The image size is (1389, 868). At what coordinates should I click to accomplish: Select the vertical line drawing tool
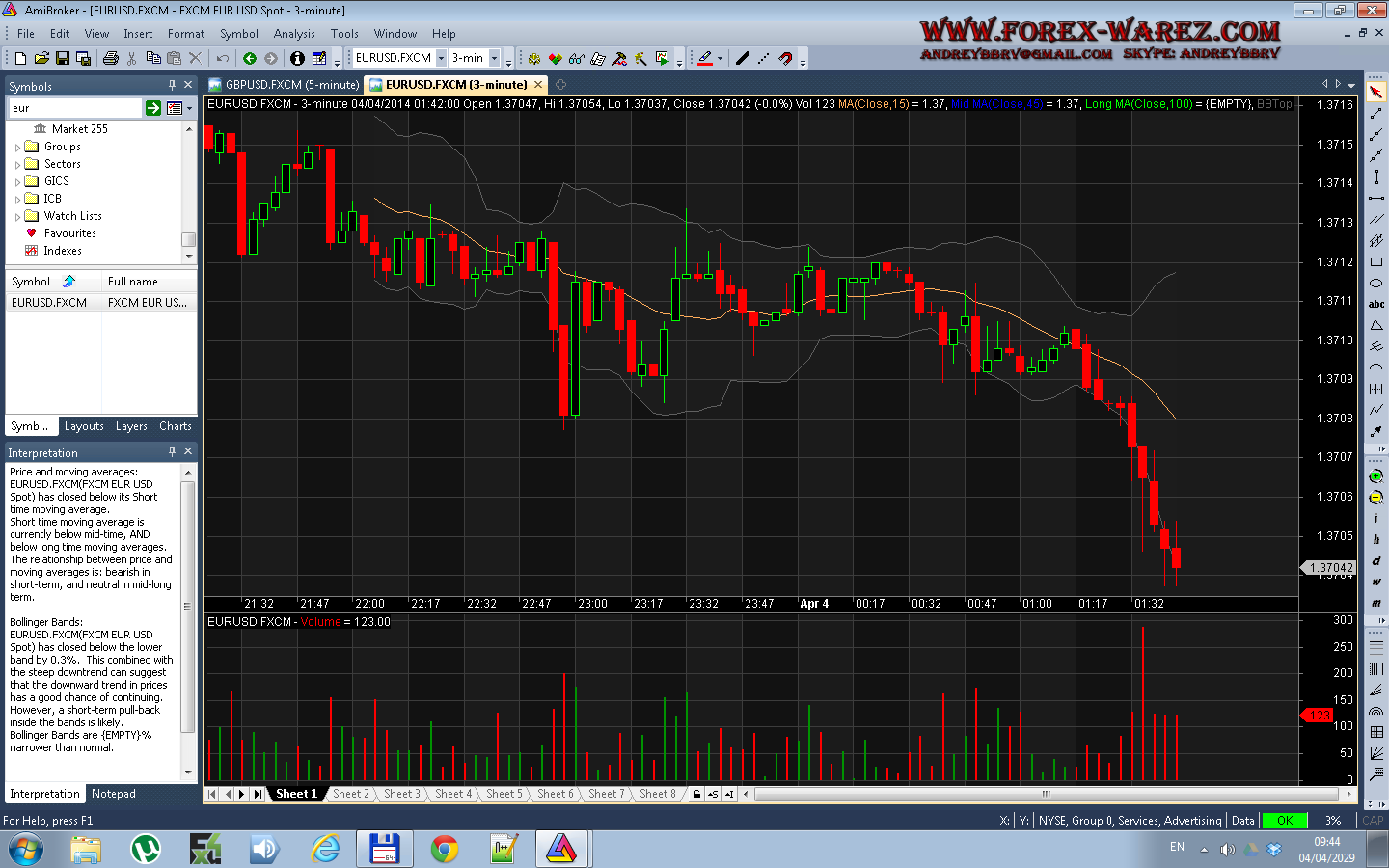1376,177
